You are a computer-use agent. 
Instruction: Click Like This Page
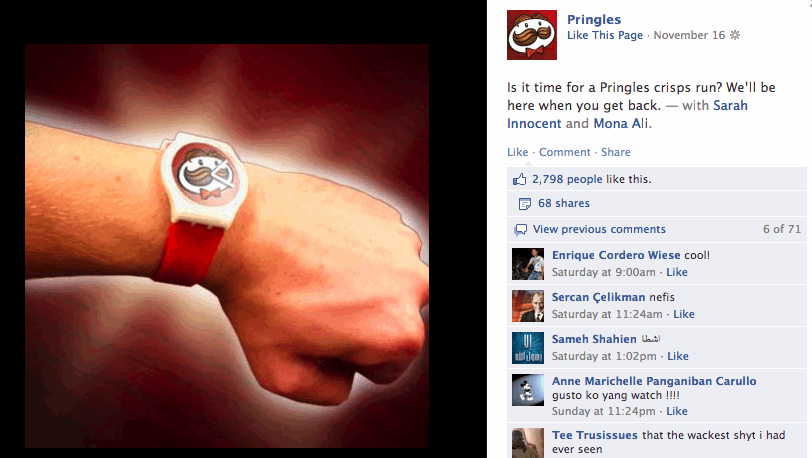[x=604, y=35]
